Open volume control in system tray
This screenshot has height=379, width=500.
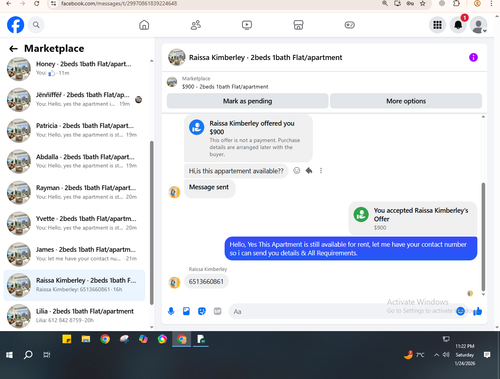446,355
